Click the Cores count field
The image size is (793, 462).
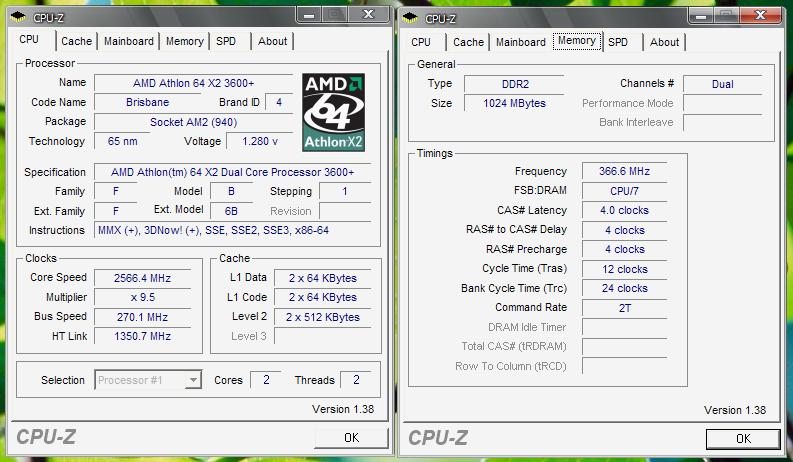pyautogui.click(x=266, y=380)
